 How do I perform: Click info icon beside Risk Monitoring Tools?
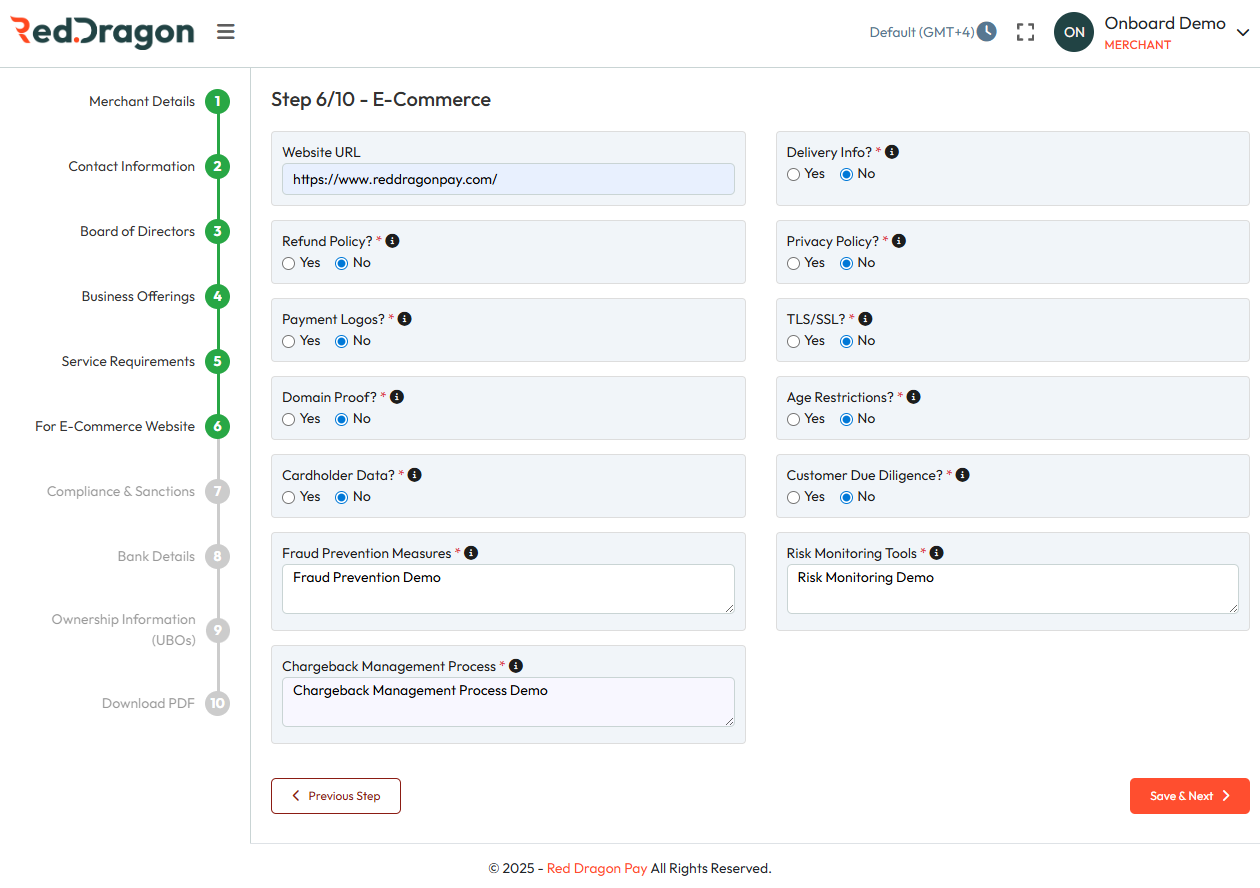click(937, 553)
